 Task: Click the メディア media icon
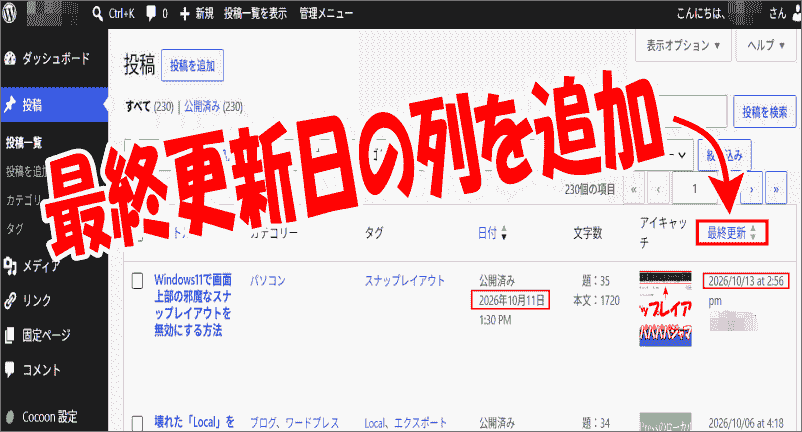[10, 265]
